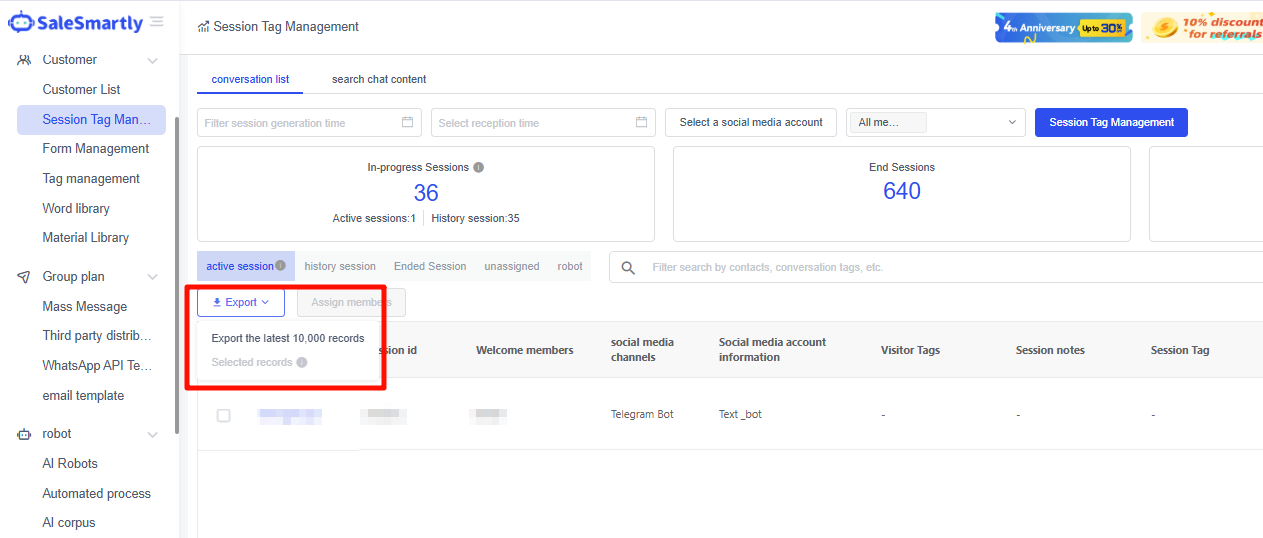Choose Export the latest 10,000 records

[288, 338]
